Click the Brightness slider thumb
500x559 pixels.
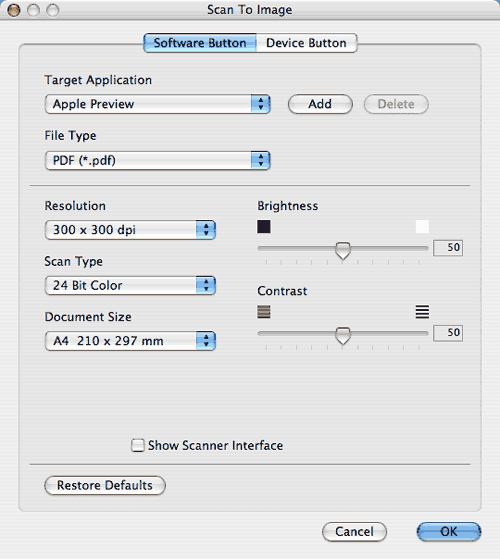coord(343,251)
